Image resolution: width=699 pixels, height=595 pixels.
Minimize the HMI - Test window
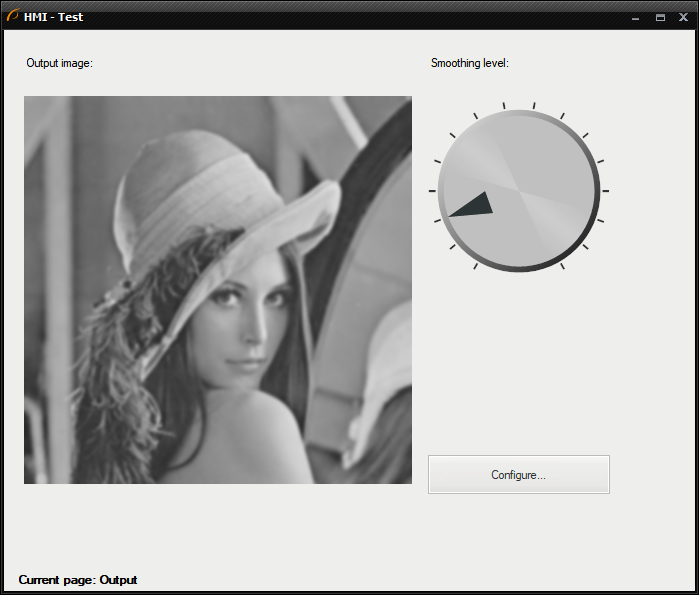635,17
